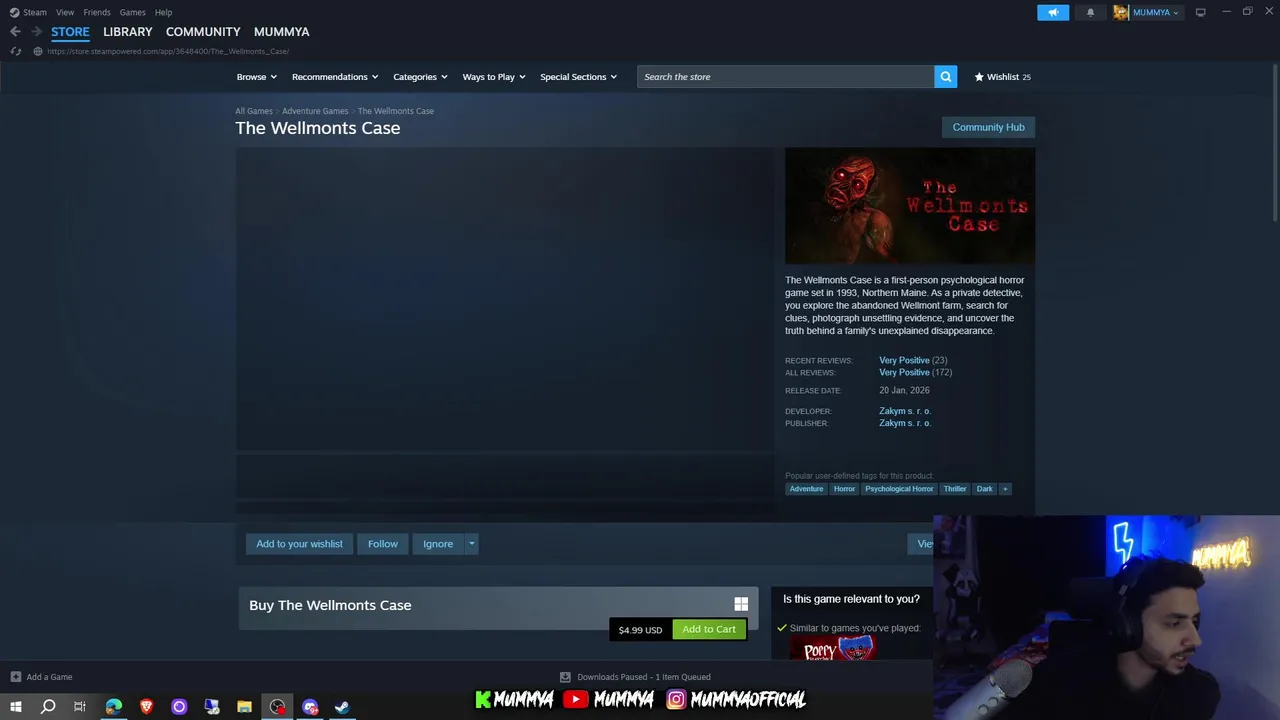Open the Steam menu
Image resolution: width=1280 pixels, height=720 pixels.
(35, 12)
